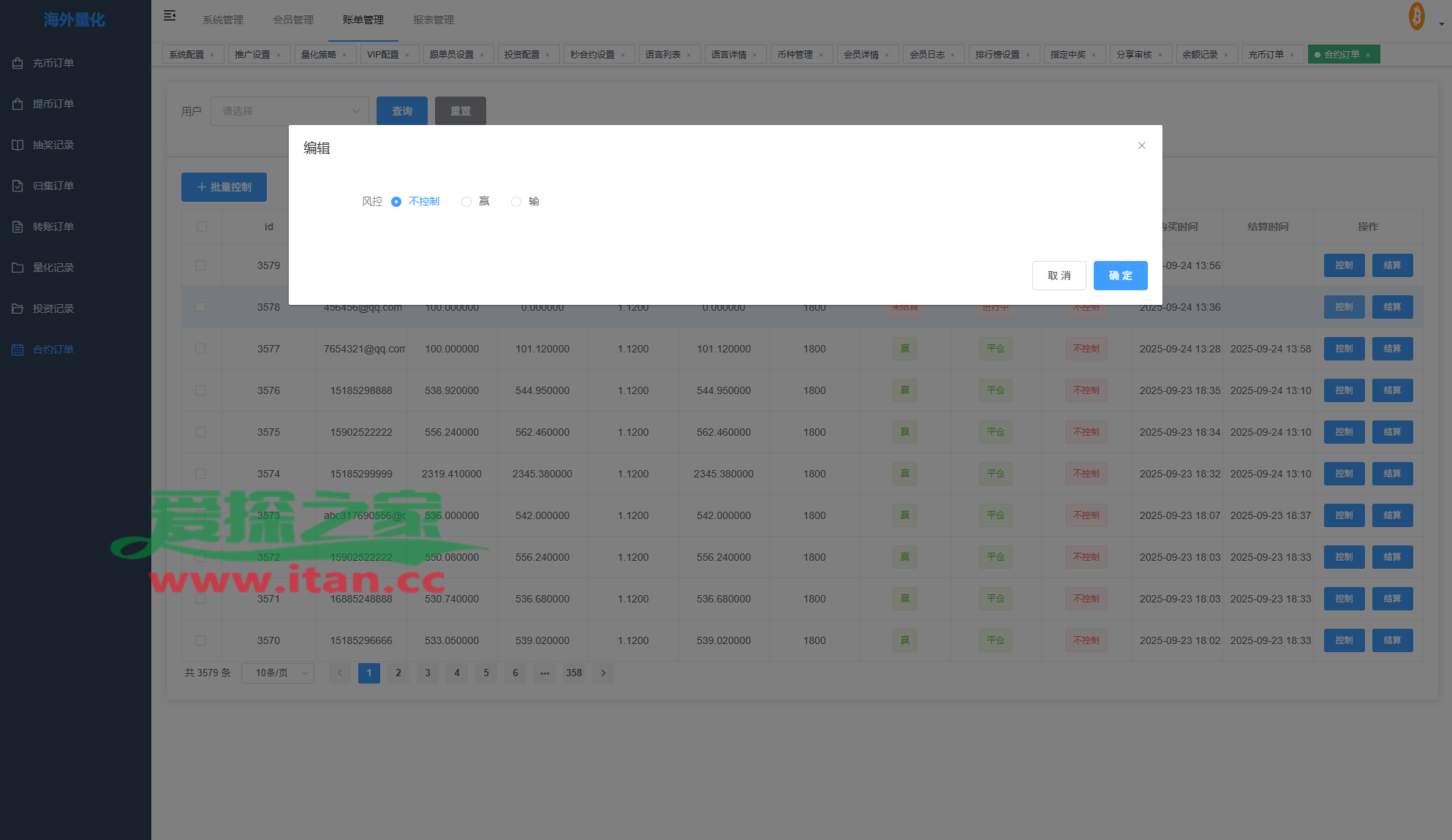Open the 10条/页 page size dropdown
The width and height of the screenshot is (1452, 840).
point(278,673)
